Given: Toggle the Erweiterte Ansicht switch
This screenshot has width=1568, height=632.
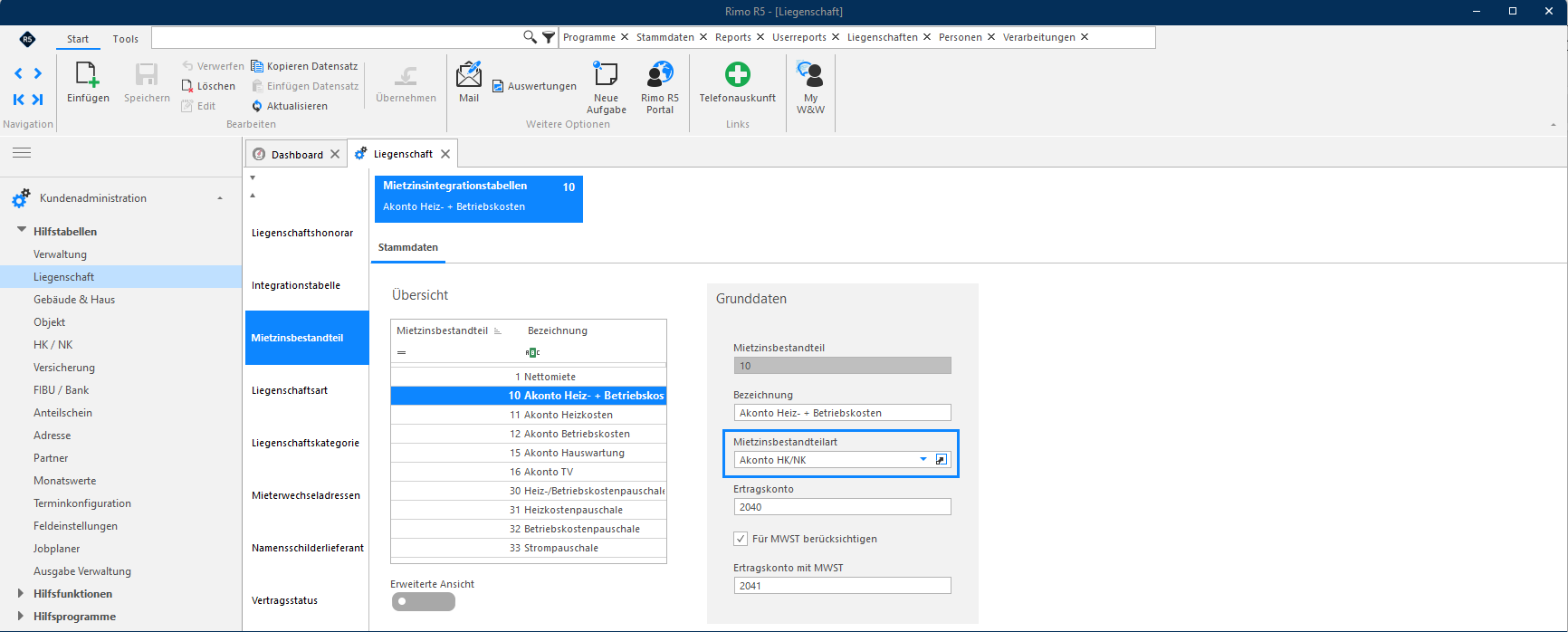Looking at the screenshot, I should coord(424,601).
